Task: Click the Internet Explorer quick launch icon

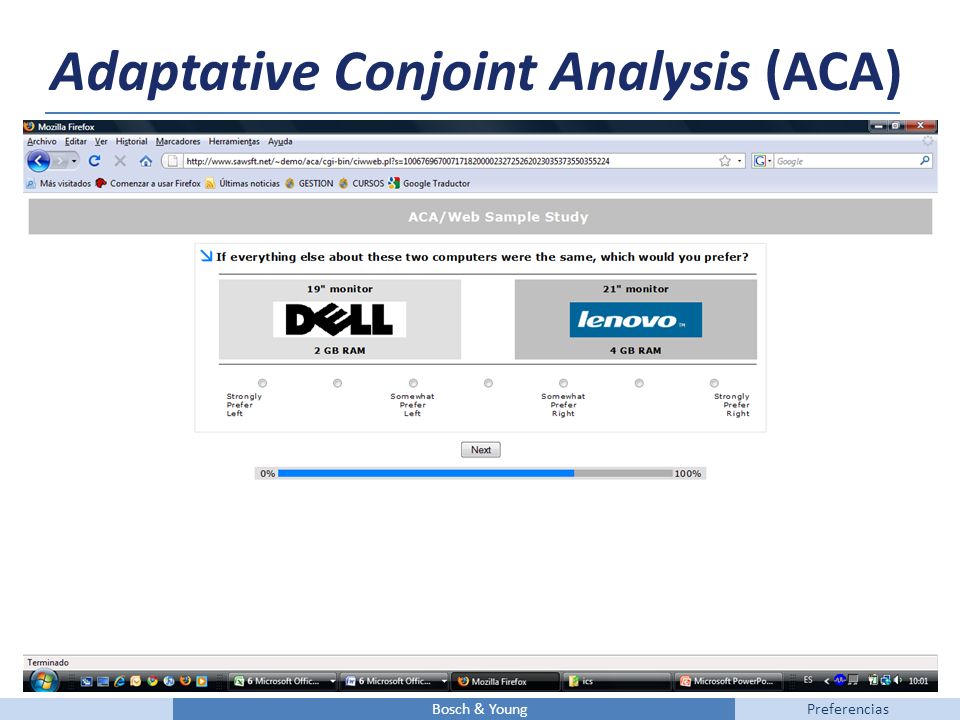Action: 119,681
